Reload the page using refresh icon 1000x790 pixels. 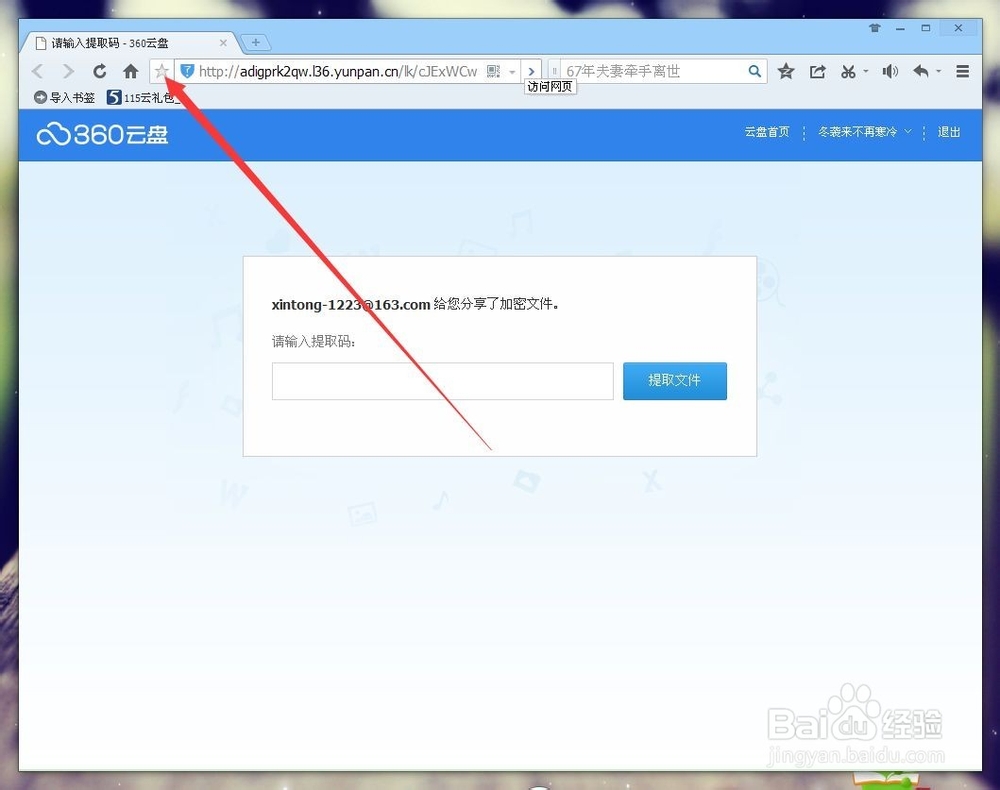(x=99, y=71)
